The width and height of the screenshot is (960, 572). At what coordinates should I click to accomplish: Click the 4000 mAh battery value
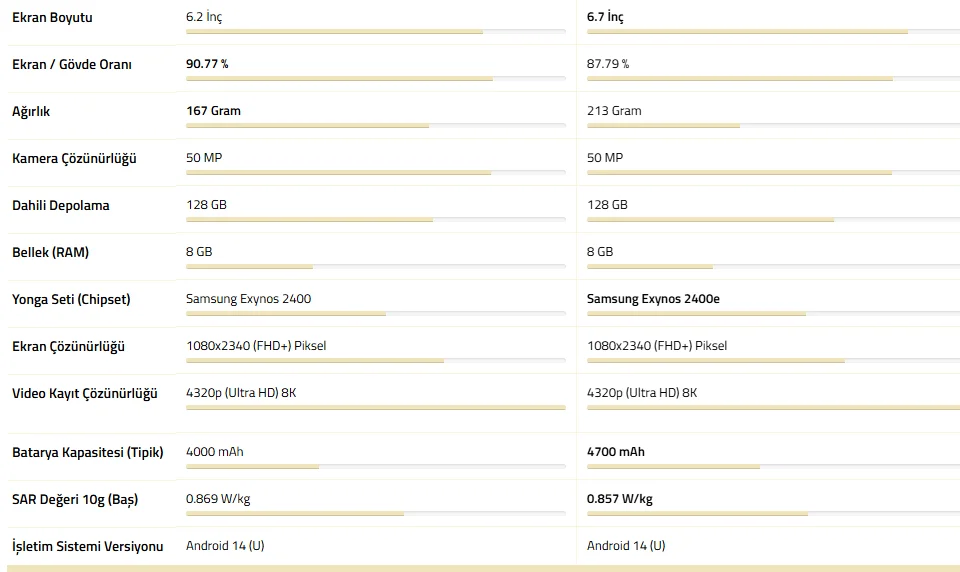pos(215,452)
